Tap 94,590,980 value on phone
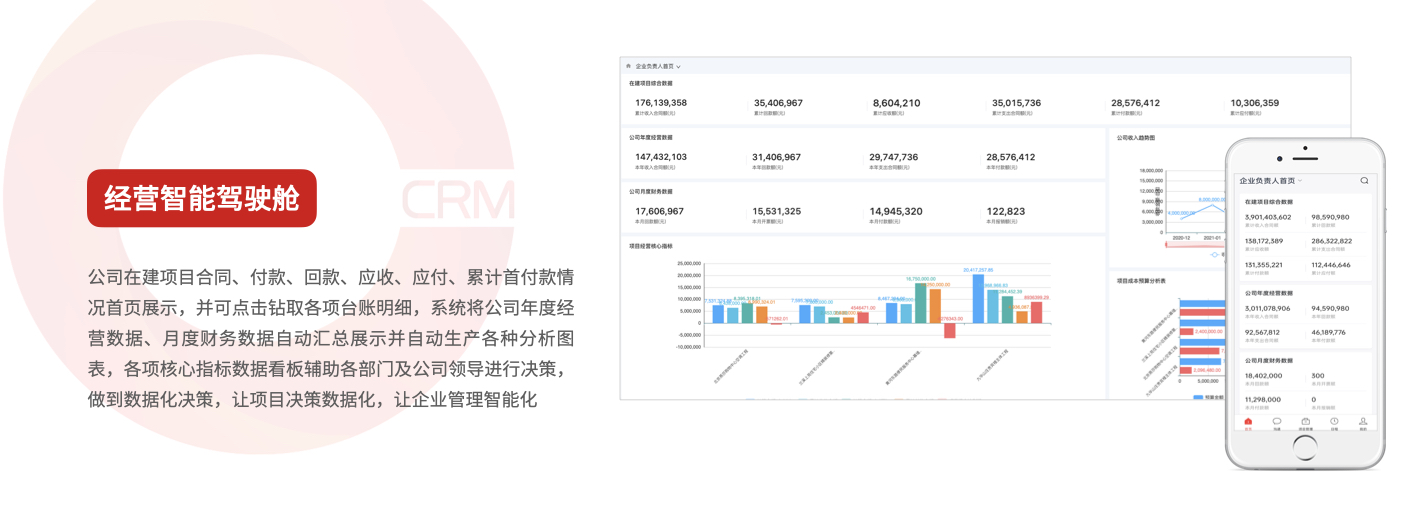Viewport: 1420px width, 532px height. click(x=1330, y=309)
